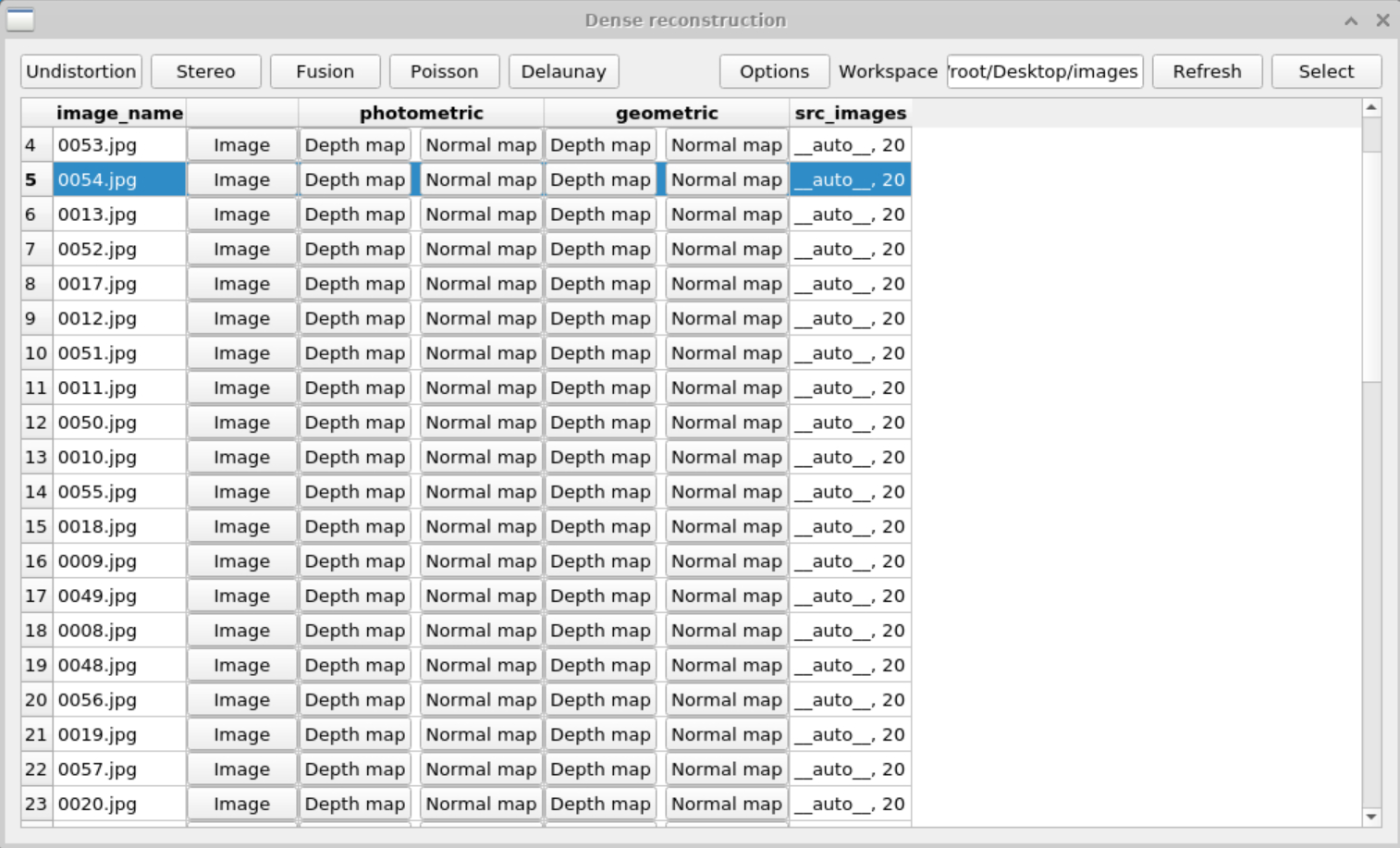Select the 0048.jpg file name cell
The width and height of the screenshot is (1400, 848).
(119, 665)
